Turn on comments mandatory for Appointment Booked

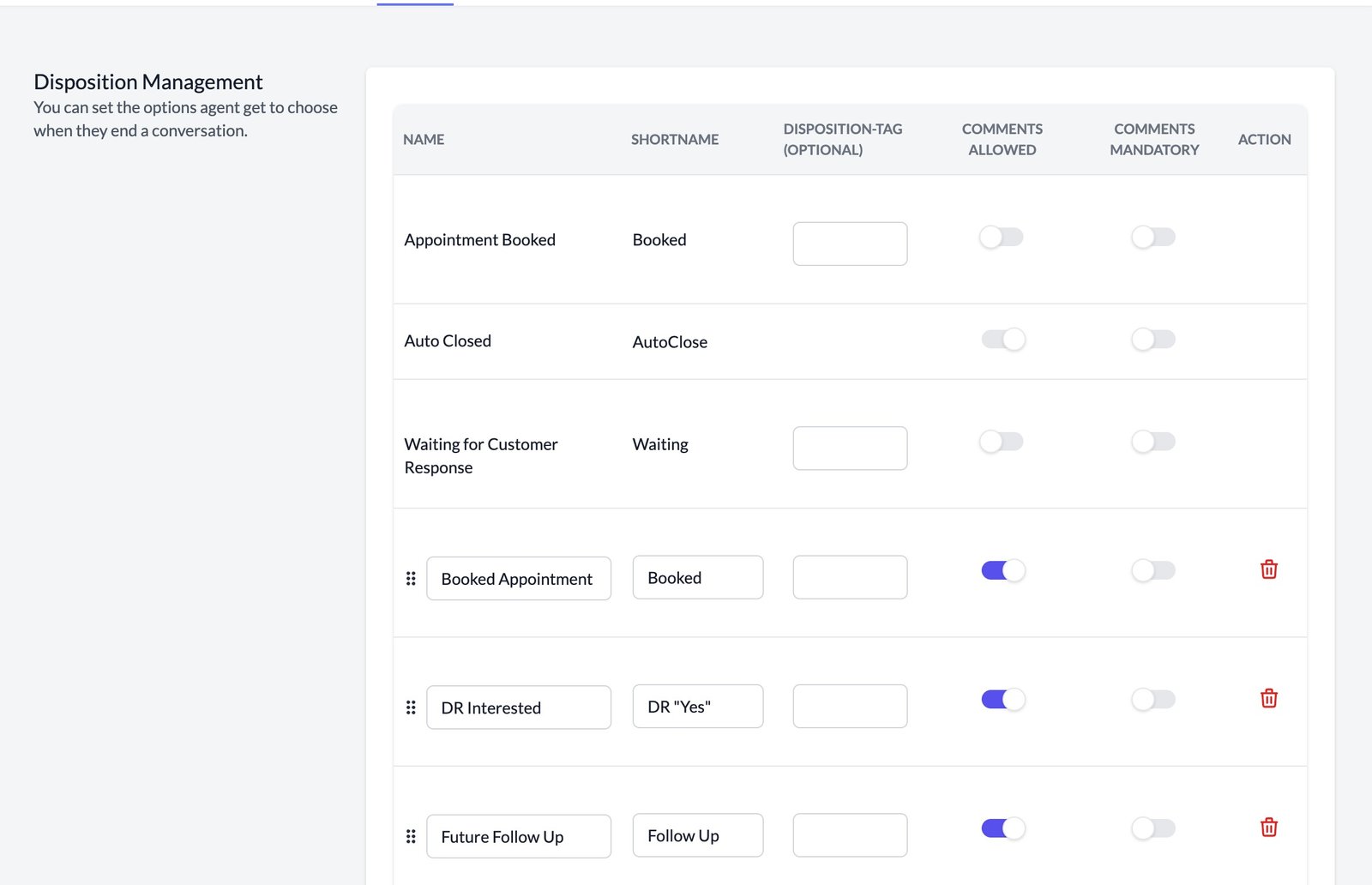pyautogui.click(x=1152, y=238)
